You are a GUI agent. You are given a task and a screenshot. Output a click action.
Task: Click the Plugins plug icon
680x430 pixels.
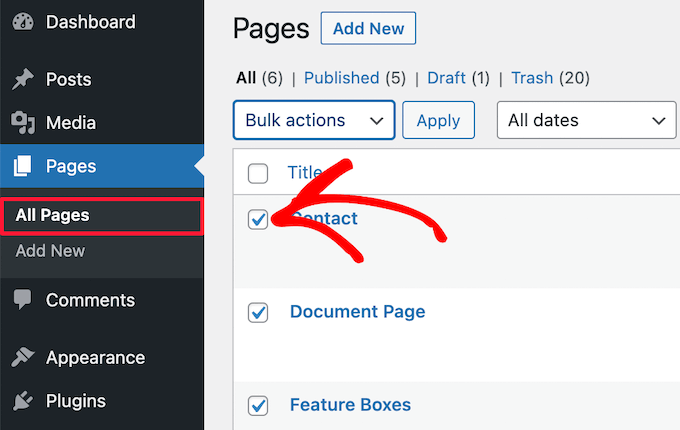tap(22, 402)
